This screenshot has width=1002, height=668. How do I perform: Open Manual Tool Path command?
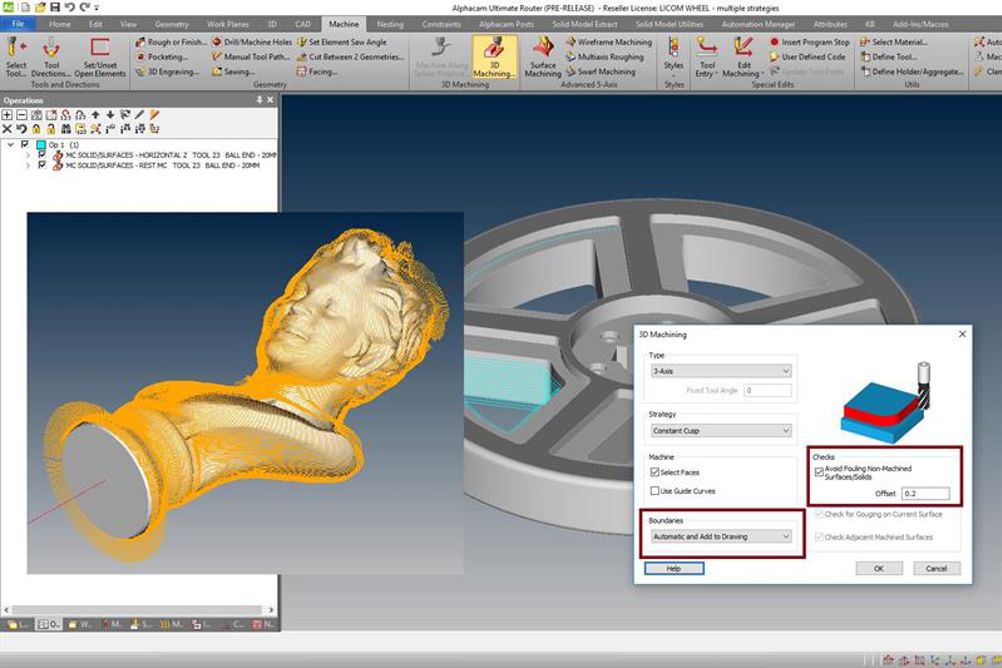click(x=250, y=57)
